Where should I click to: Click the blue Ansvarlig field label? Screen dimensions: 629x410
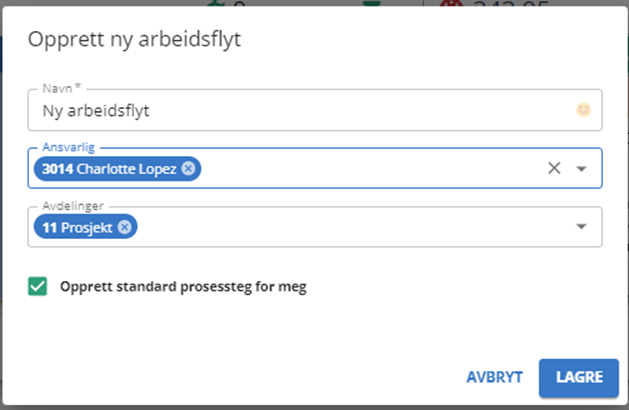(69, 147)
